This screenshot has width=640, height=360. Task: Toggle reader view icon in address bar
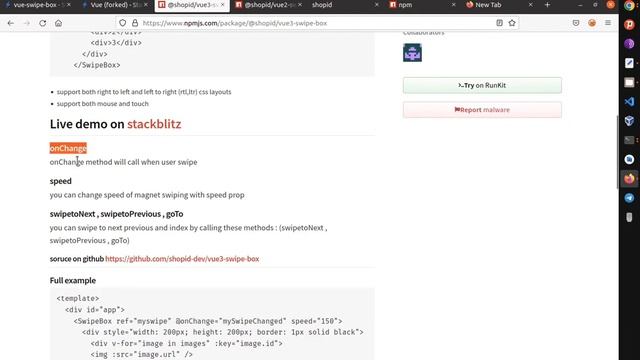pos(499,23)
